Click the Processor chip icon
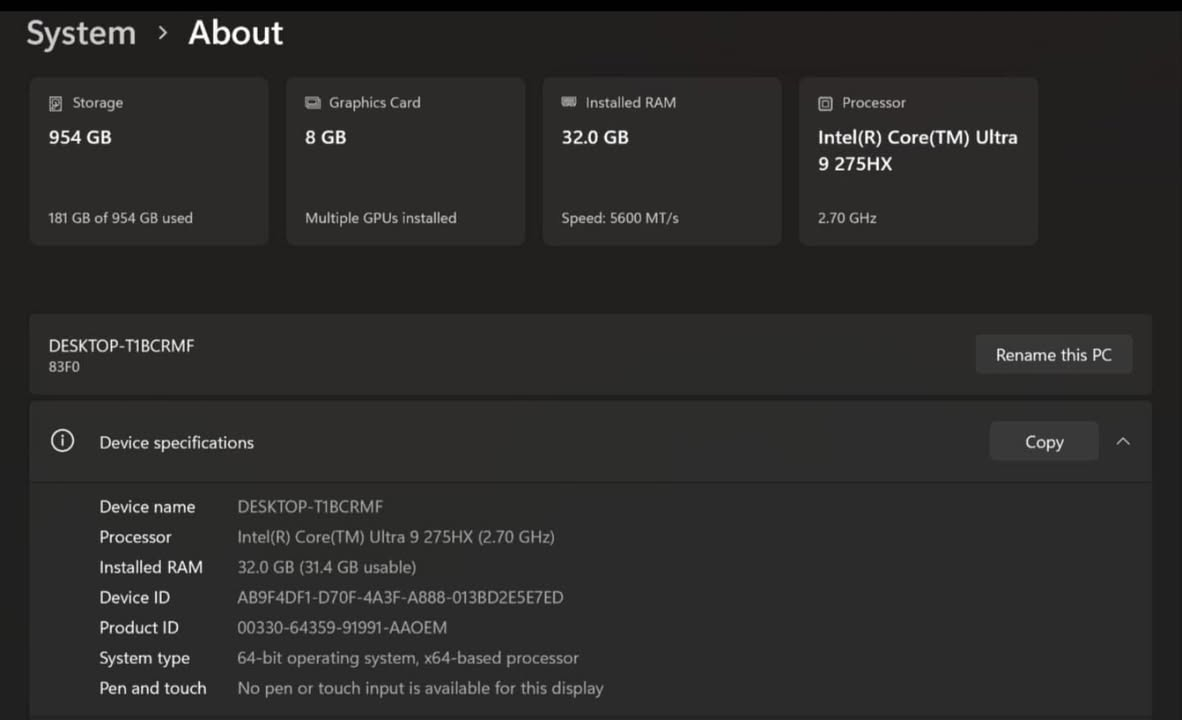 (x=825, y=103)
